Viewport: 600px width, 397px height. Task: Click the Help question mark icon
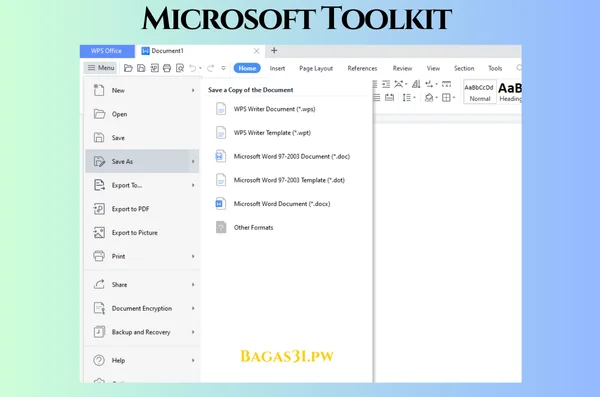(x=99, y=360)
